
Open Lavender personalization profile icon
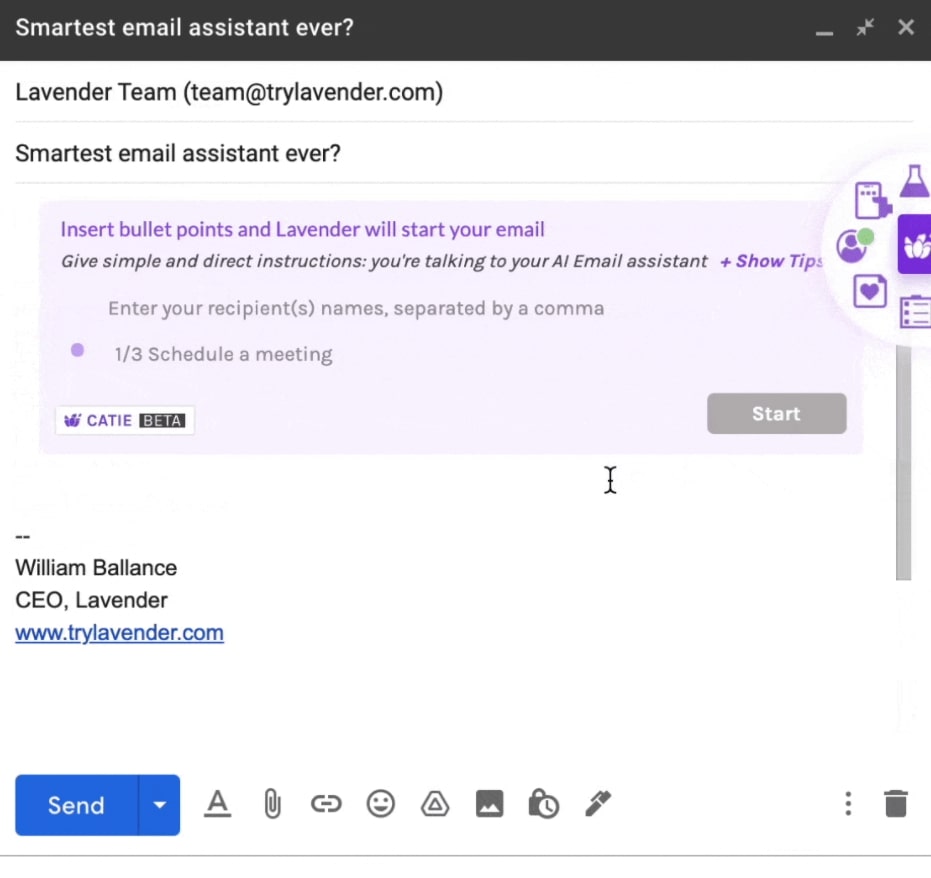click(x=854, y=245)
